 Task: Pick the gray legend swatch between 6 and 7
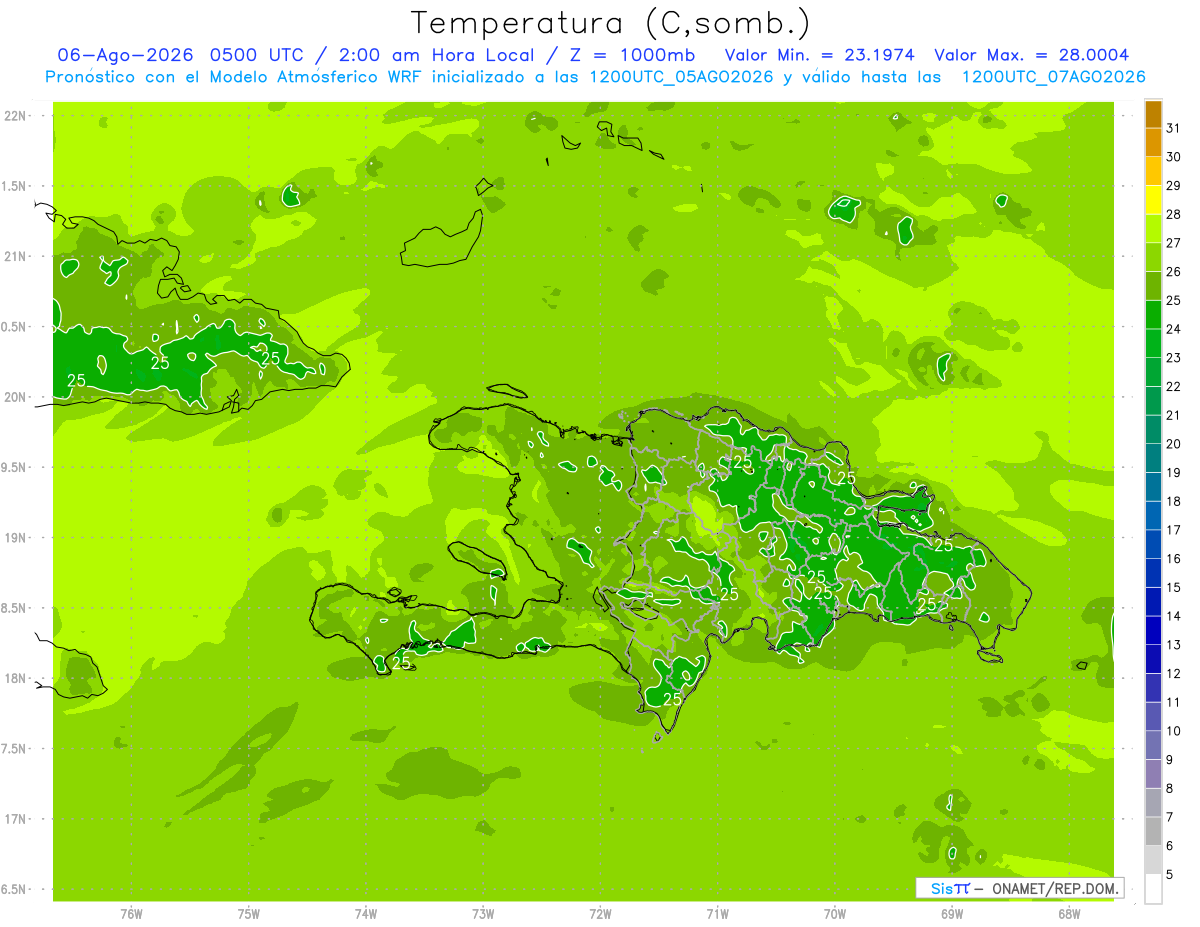pos(1153,832)
